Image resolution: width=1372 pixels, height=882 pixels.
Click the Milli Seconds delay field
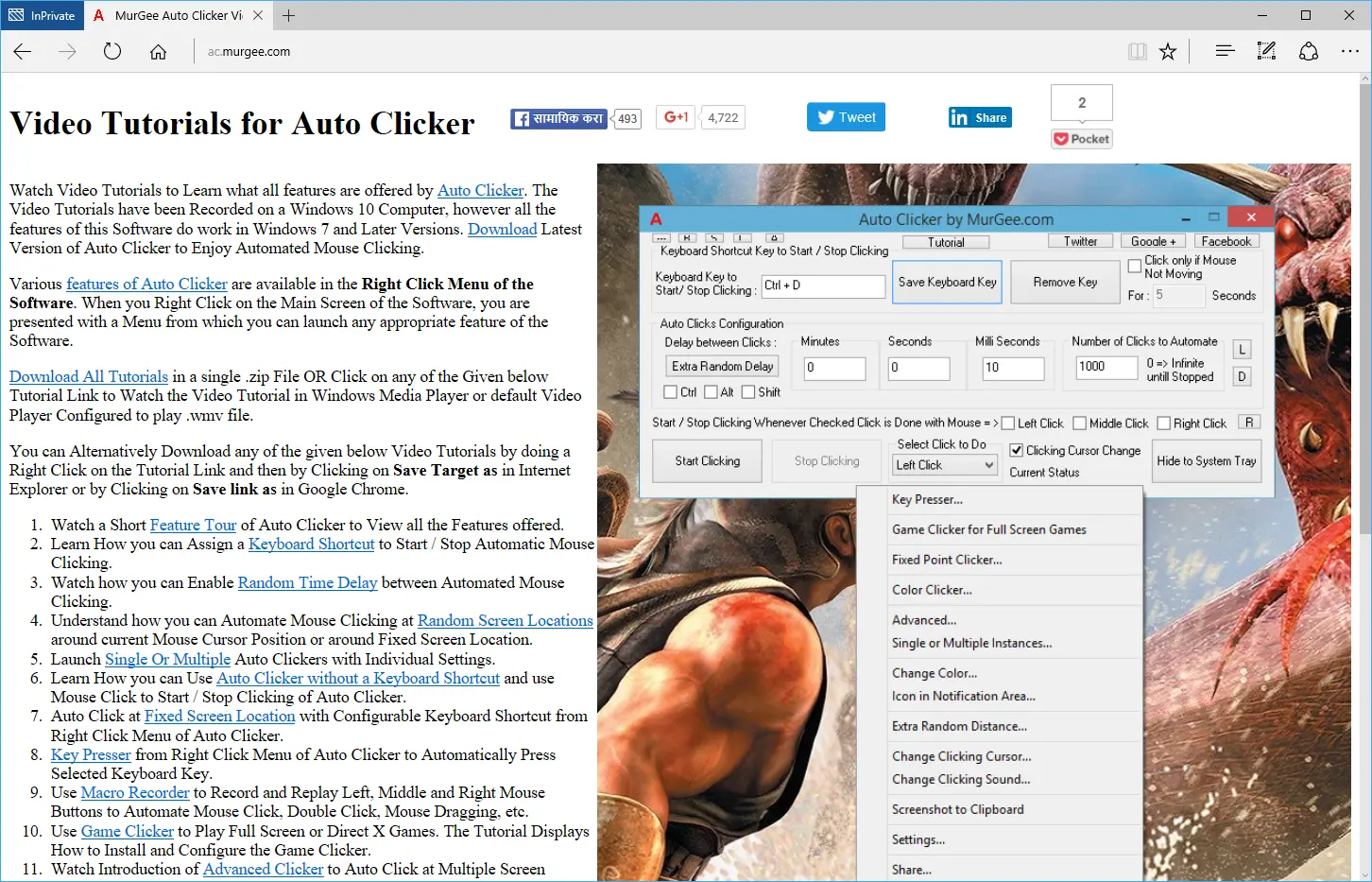tap(1012, 368)
